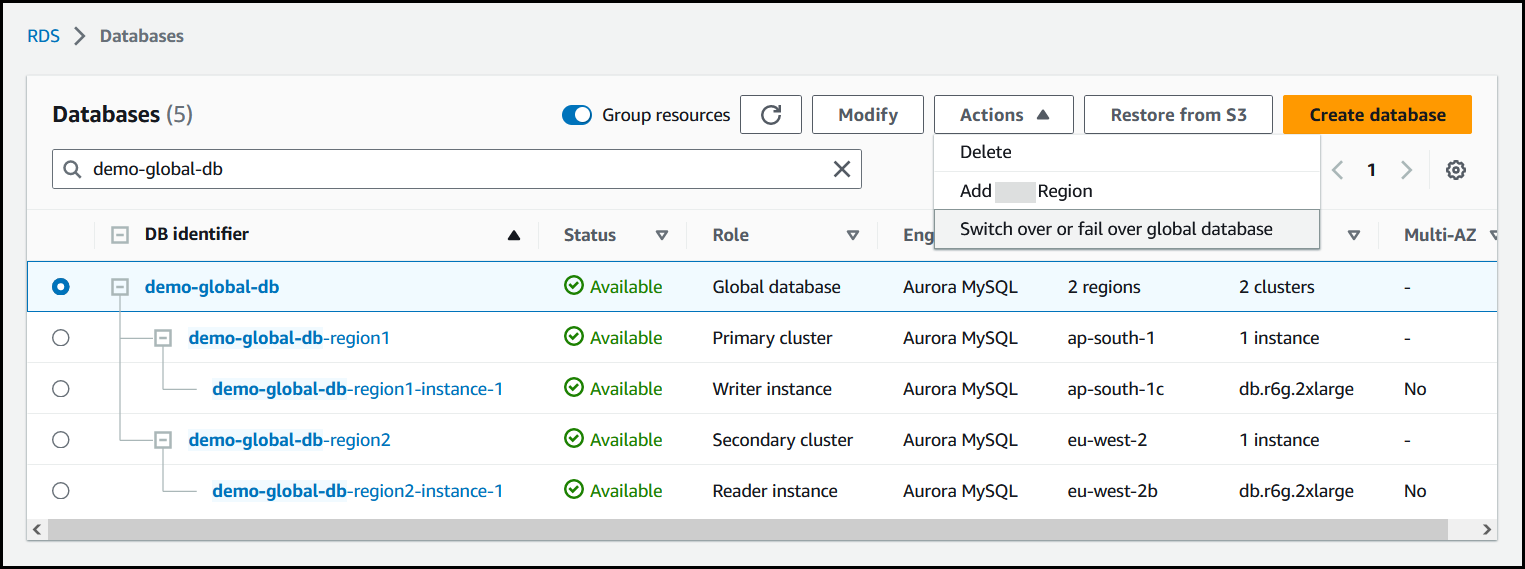
Task: Sort by Status column arrow
Action: point(661,236)
